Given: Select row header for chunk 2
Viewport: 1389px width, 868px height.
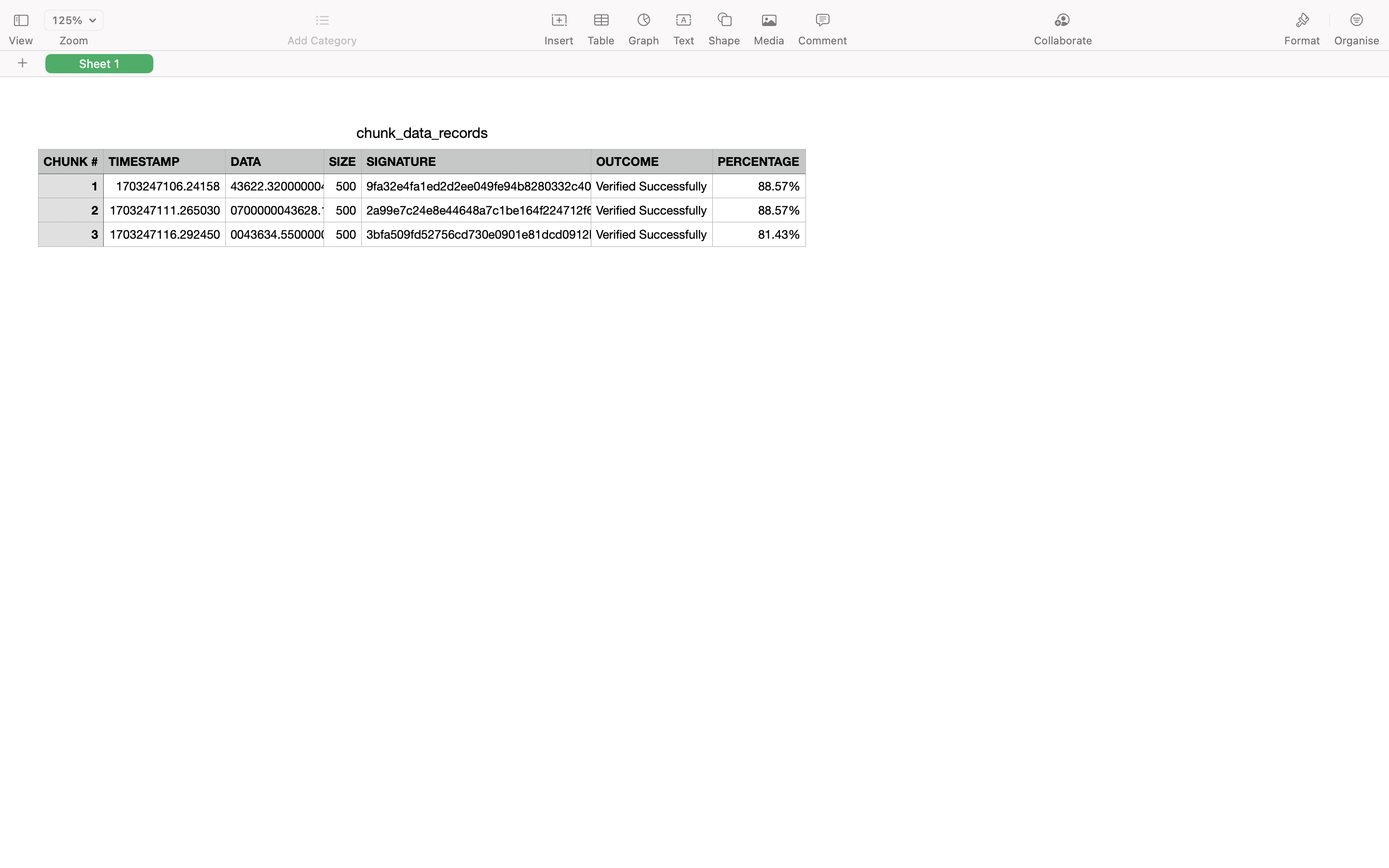Looking at the screenshot, I should click(x=70, y=211).
